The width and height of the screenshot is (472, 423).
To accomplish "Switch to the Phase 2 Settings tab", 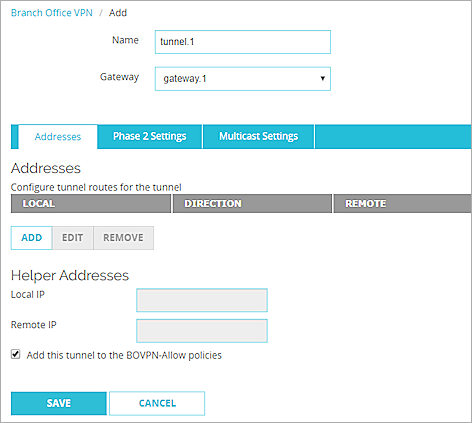I will click(149, 136).
